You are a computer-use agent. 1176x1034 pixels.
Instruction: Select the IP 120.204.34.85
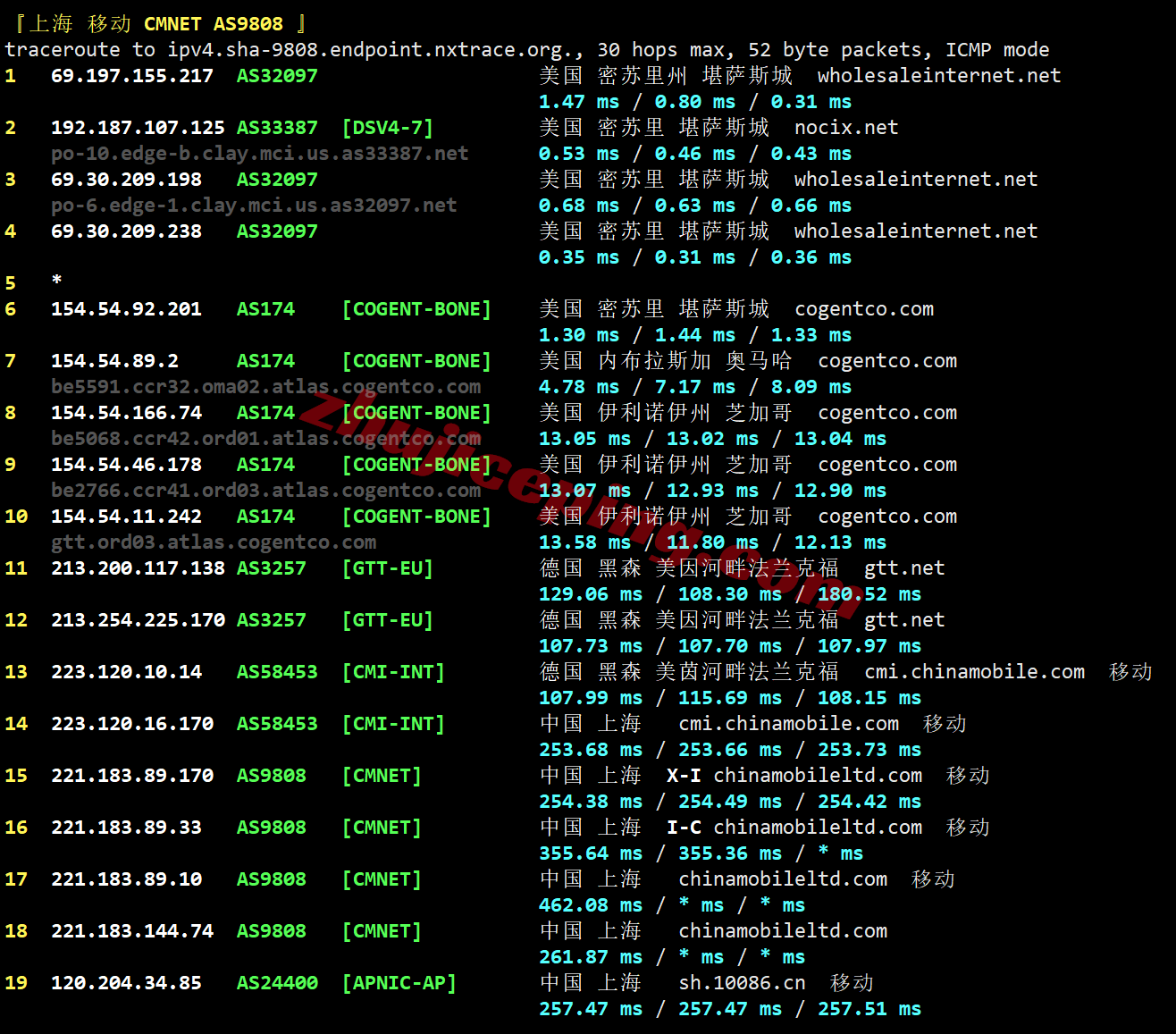pyautogui.click(x=126, y=983)
